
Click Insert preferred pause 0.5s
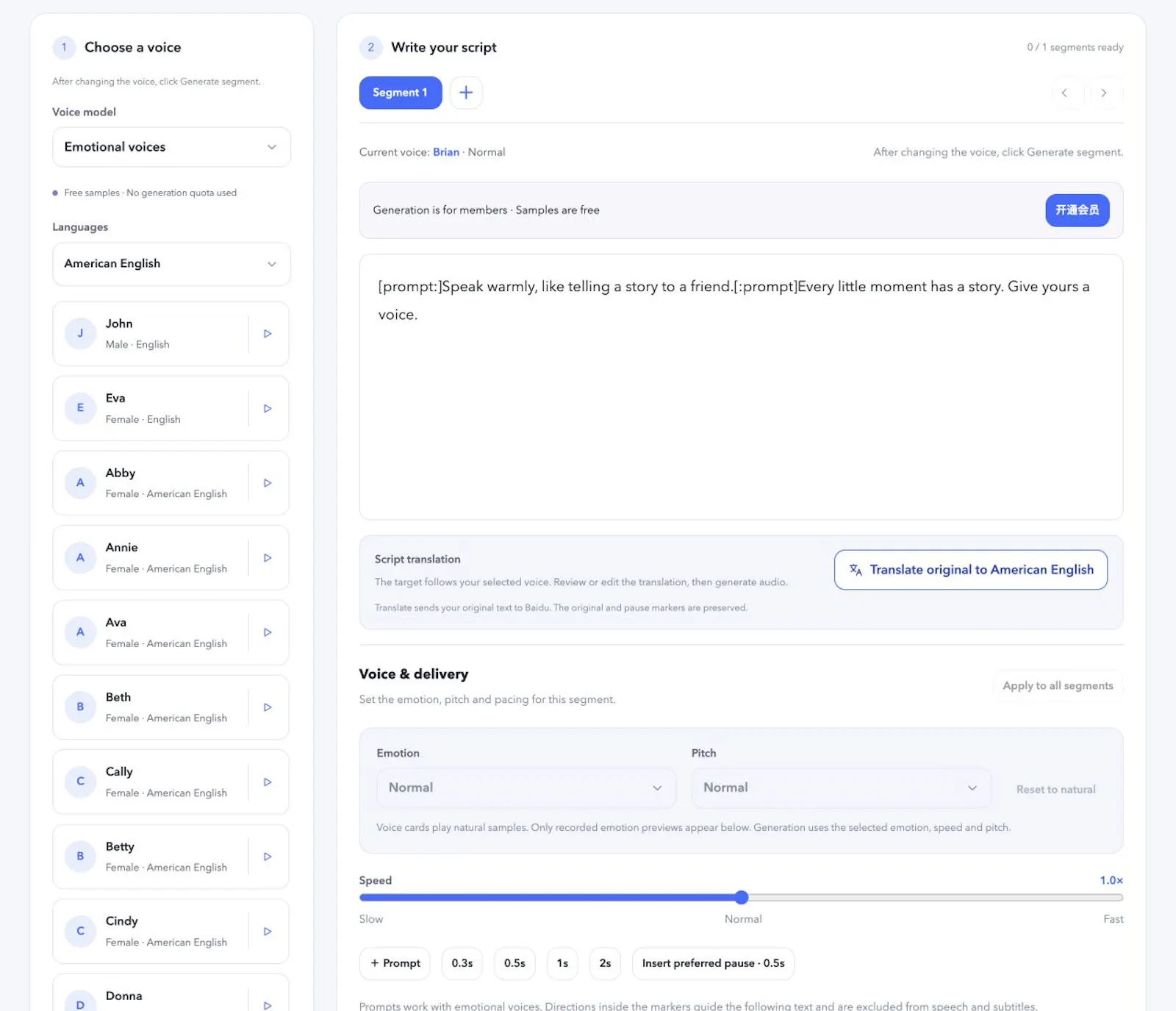pyautogui.click(x=713, y=963)
